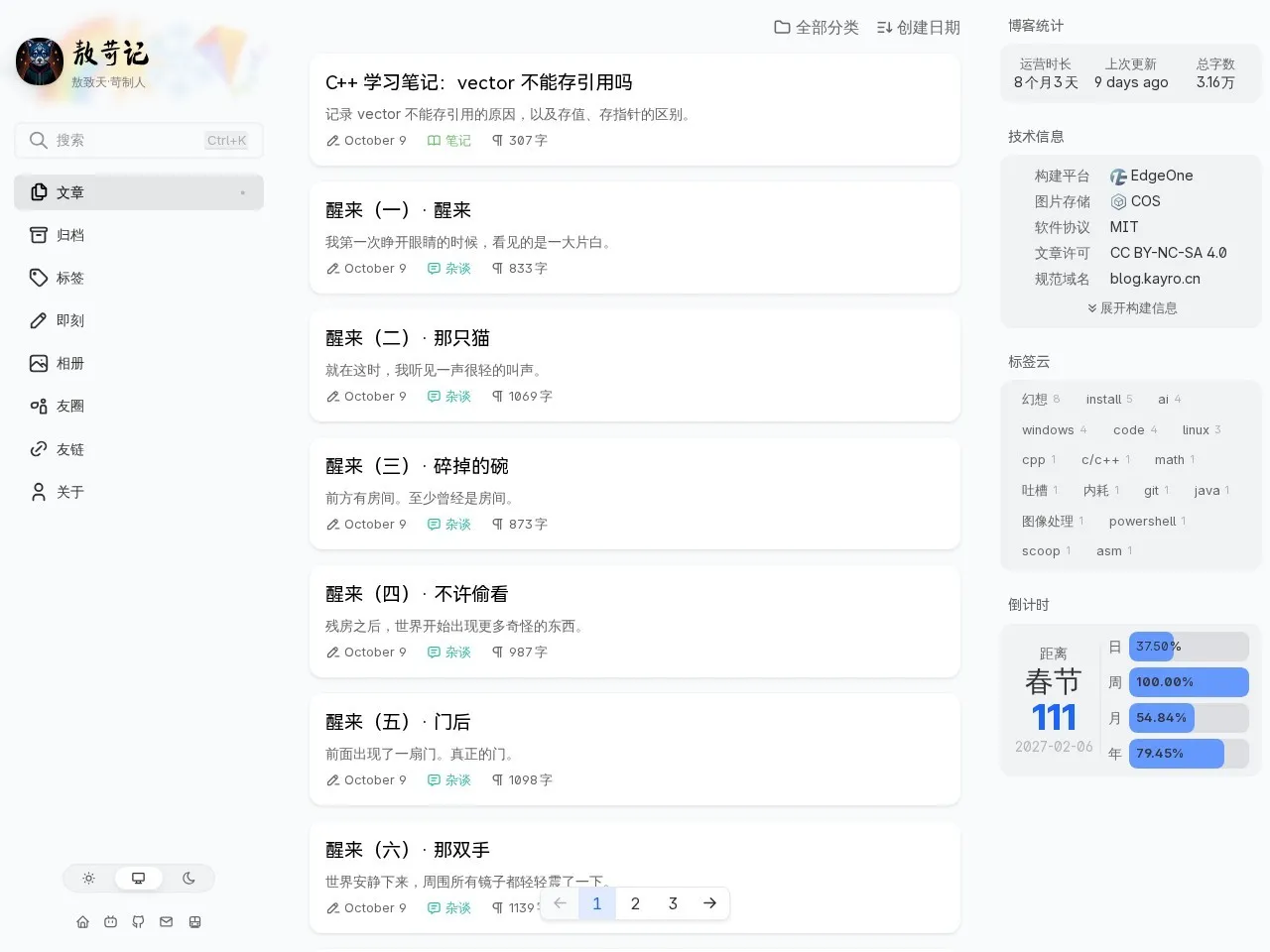1270x952 pixels.
Task: Open the home page icon link
Action: 82,922
